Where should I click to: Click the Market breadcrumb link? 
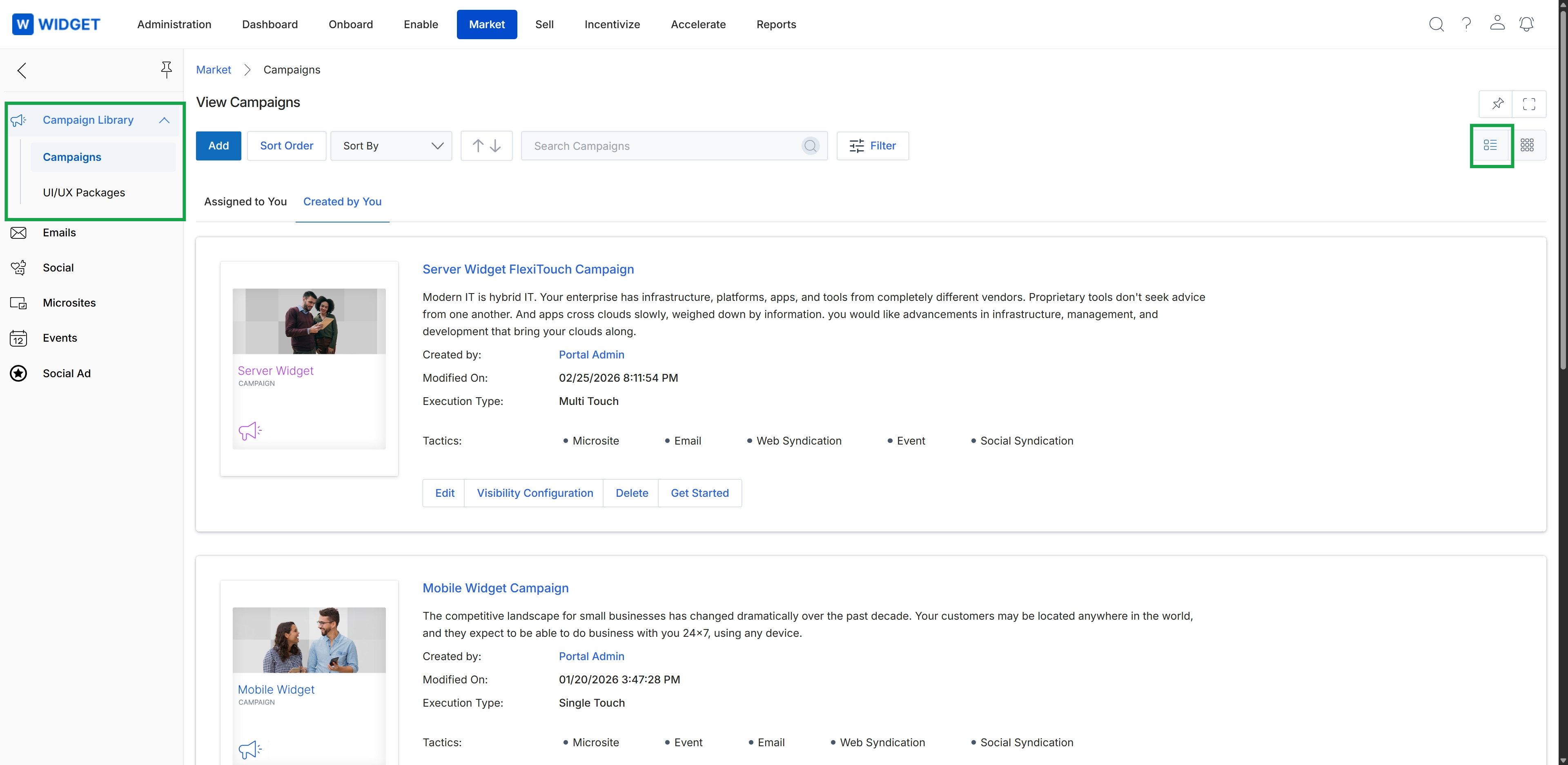coord(213,70)
